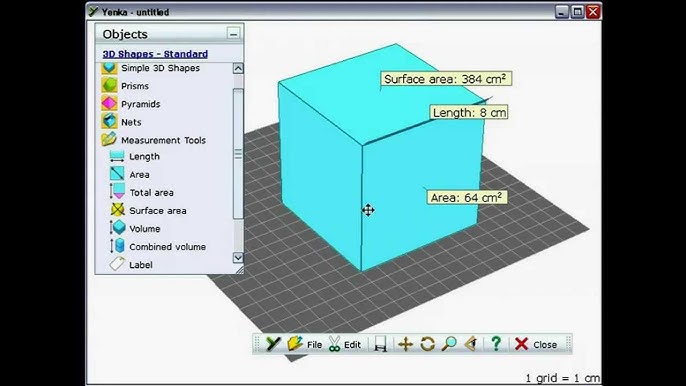Click the scissors Edit icon
Viewport: 686px width, 386px height.
pos(335,344)
